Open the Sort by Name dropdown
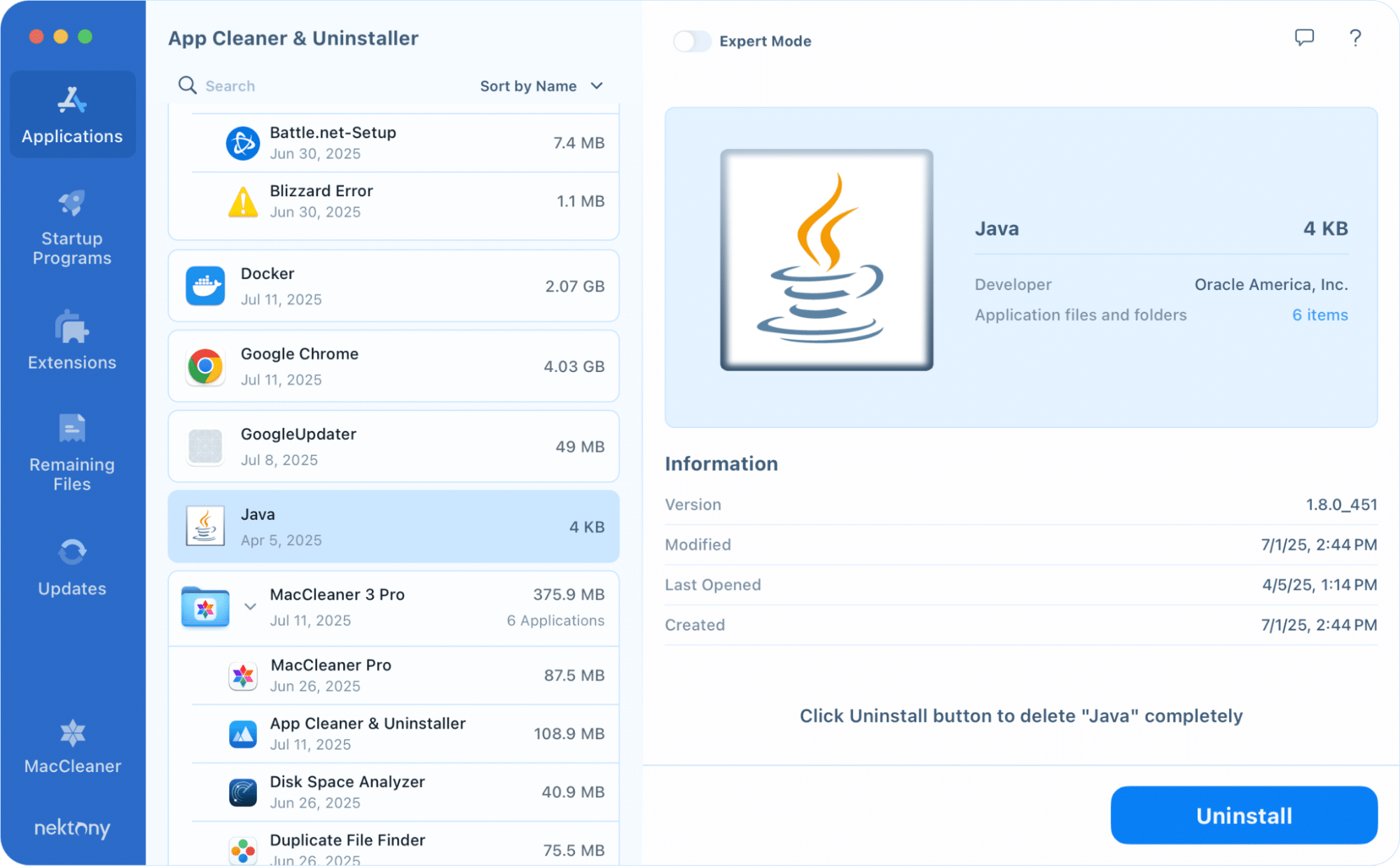 pyautogui.click(x=541, y=85)
